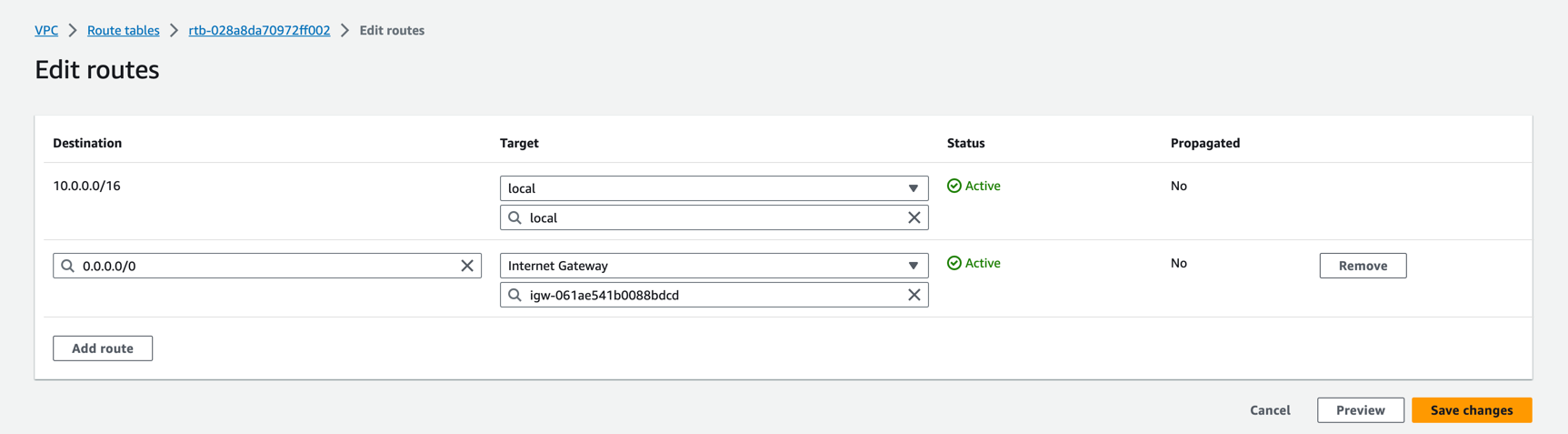Navigate to Route tables breadcrumb
1568x434 pixels.
pyautogui.click(x=123, y=30)
